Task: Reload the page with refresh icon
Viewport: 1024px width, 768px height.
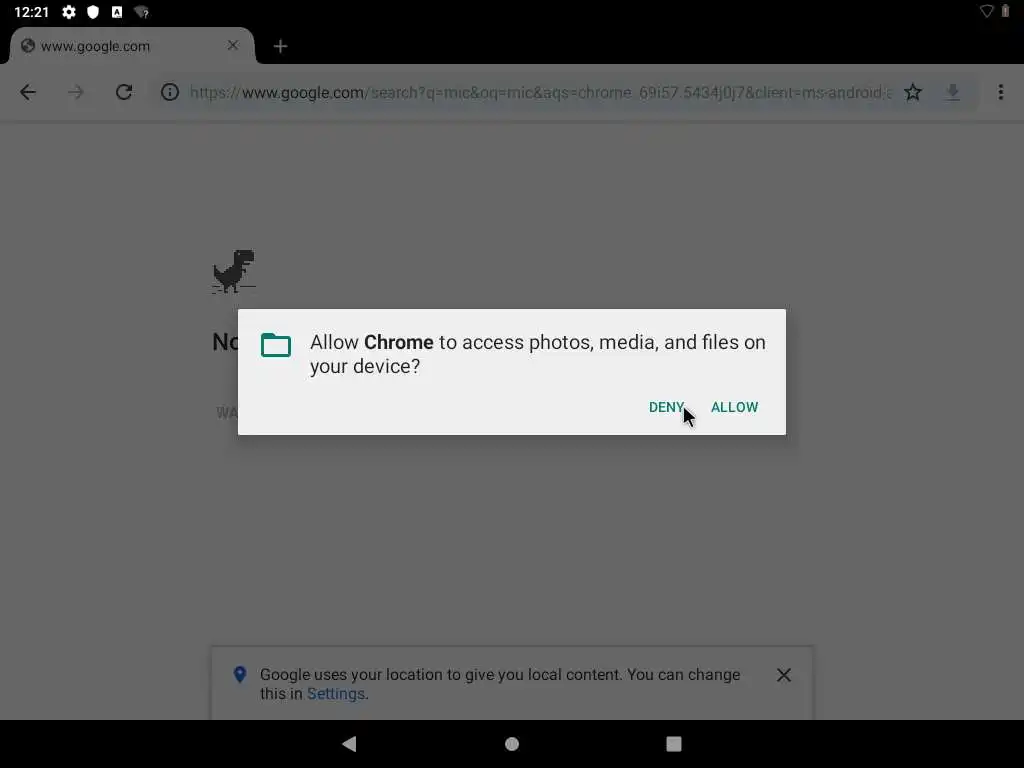Action: tap(124, 92)
